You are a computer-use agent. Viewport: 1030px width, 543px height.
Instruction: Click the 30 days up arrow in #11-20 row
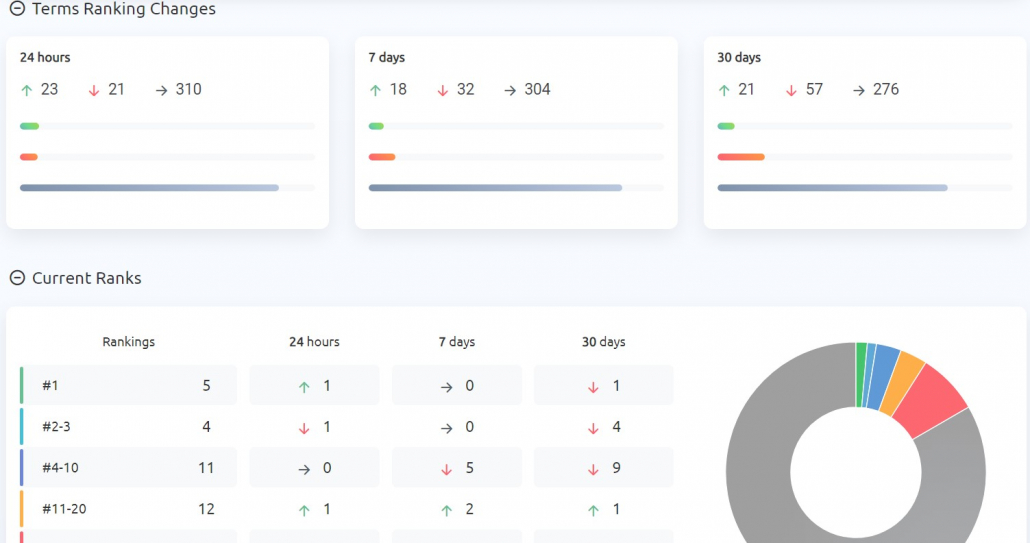coord(593,510)
